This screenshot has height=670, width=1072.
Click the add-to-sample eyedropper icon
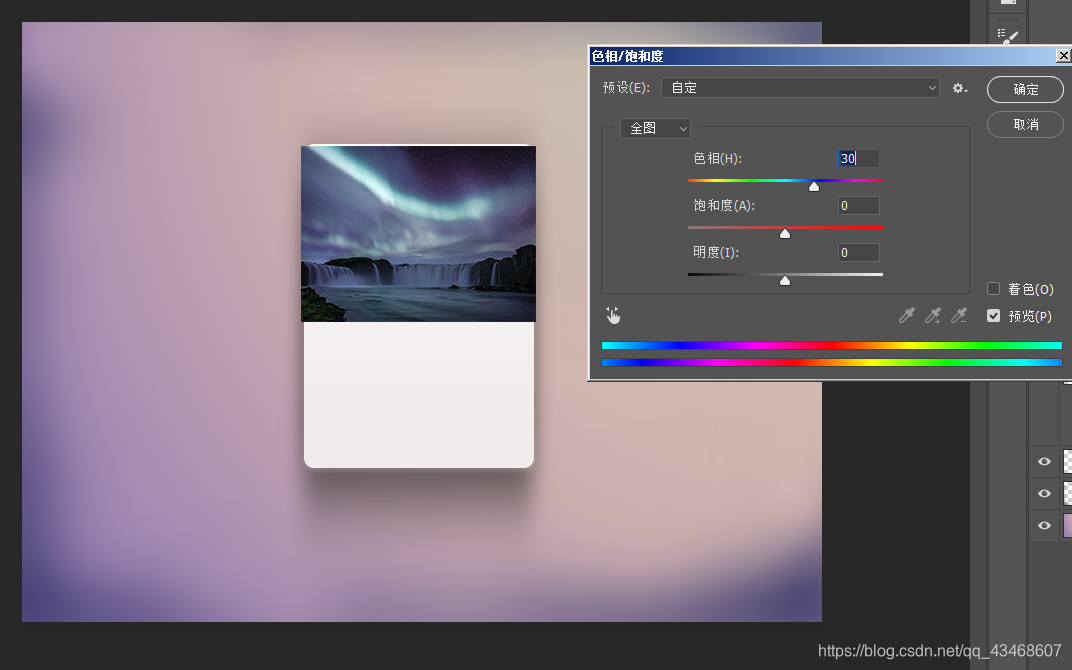(x=932, y=315)
